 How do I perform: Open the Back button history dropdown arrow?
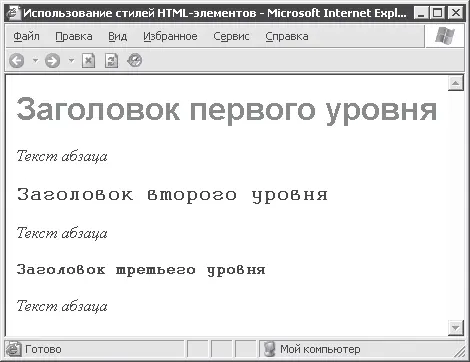pyautogui.click(x=35, y=61)
